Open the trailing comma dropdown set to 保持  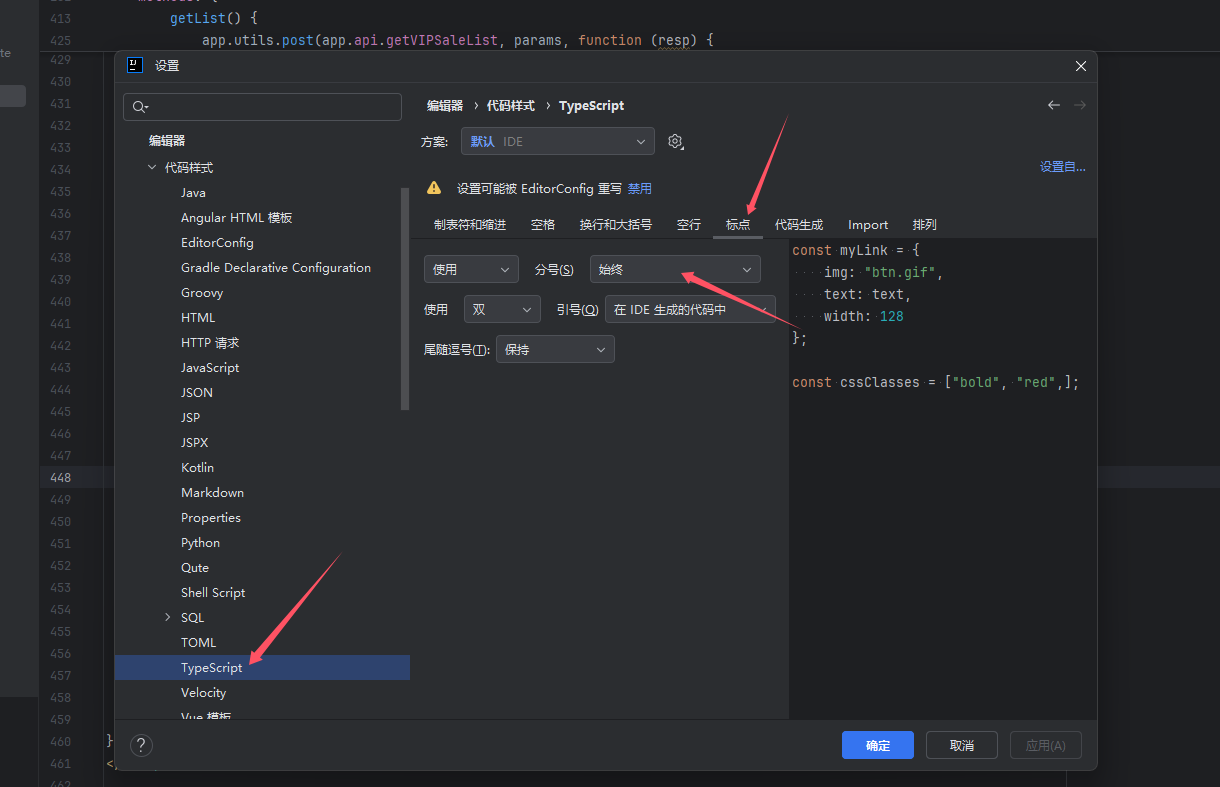555,349
